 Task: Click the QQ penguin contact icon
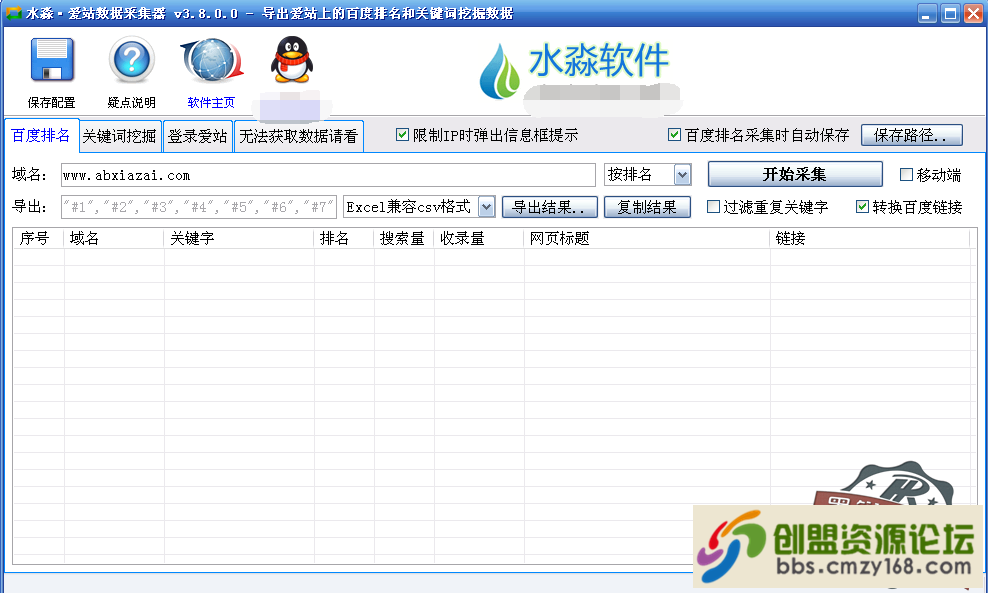292,60
